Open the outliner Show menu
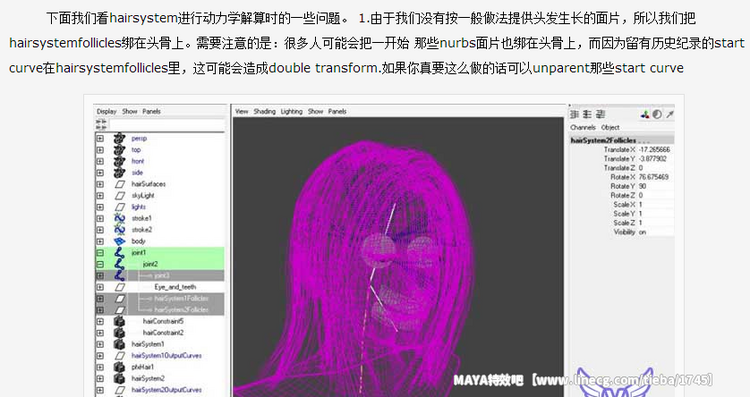 [130, 111]
